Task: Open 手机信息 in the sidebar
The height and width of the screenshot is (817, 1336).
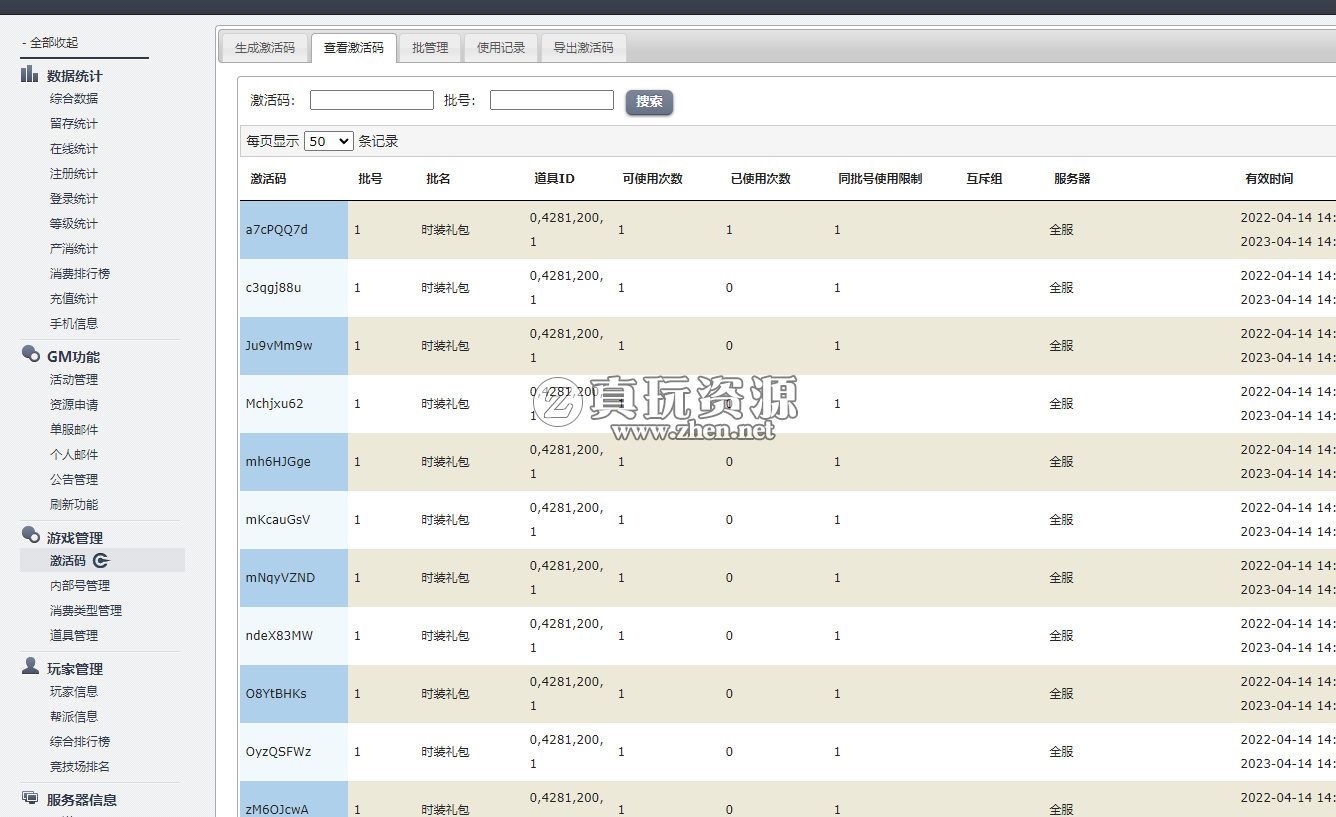Action: [74, 324]
